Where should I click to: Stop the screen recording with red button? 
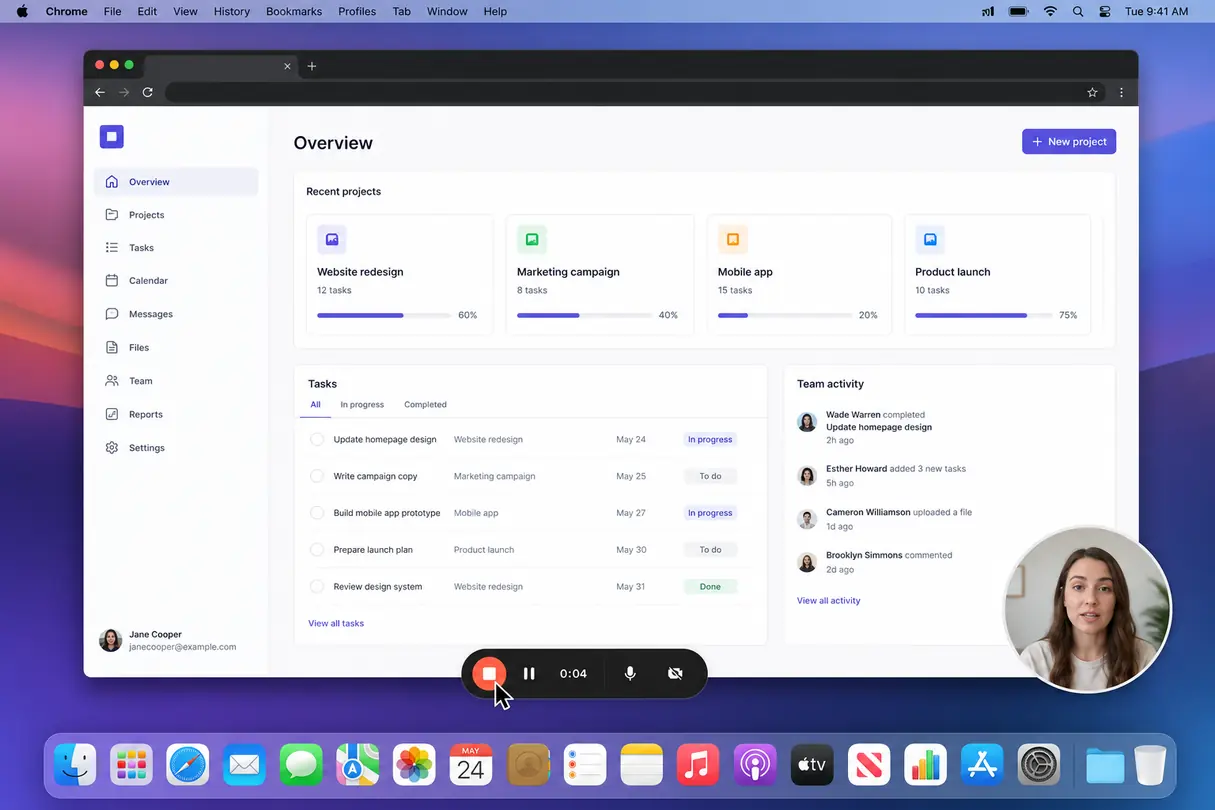tap(489, 674)
